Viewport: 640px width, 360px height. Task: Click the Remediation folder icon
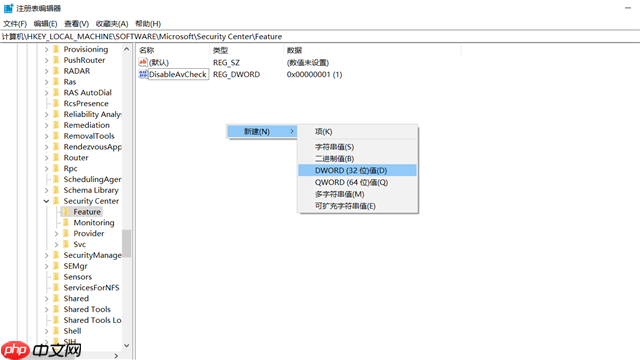coord(56,125)
